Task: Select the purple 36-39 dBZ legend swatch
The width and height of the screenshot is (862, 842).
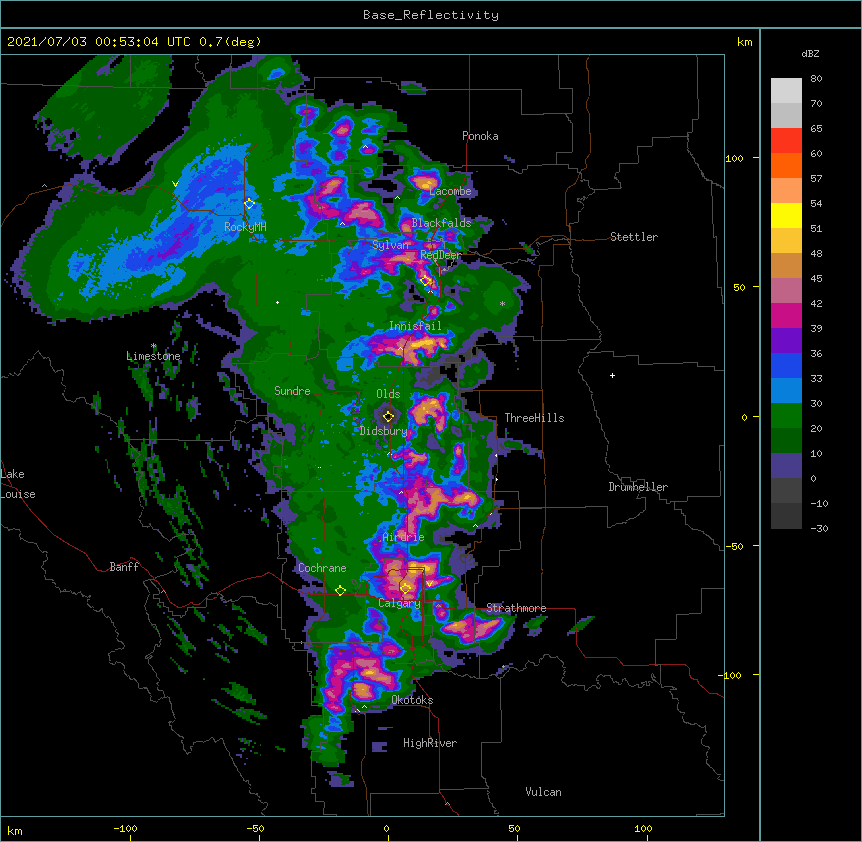Action: coord(786,341)
